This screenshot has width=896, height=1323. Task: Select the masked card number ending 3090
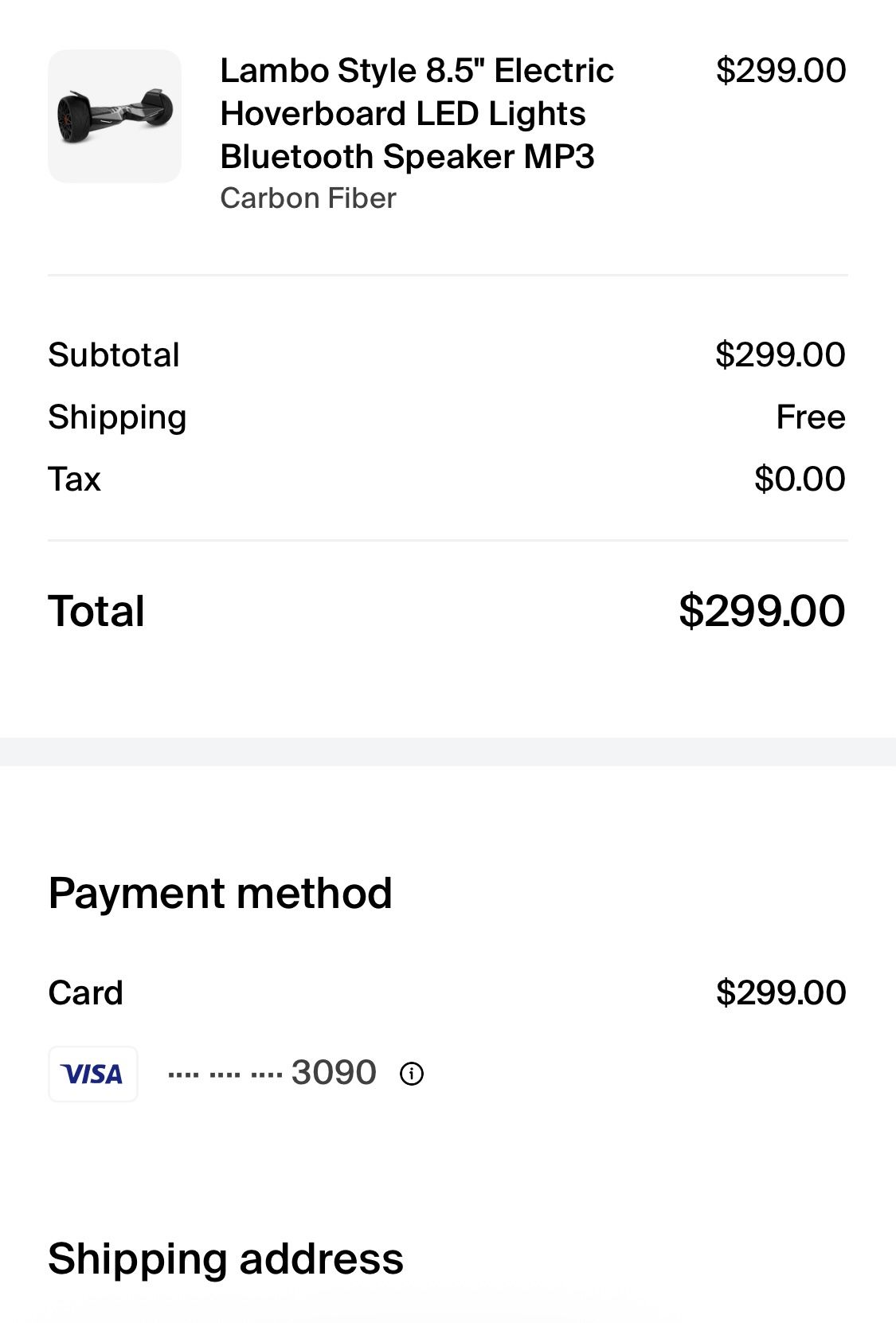coord(272,1073)
